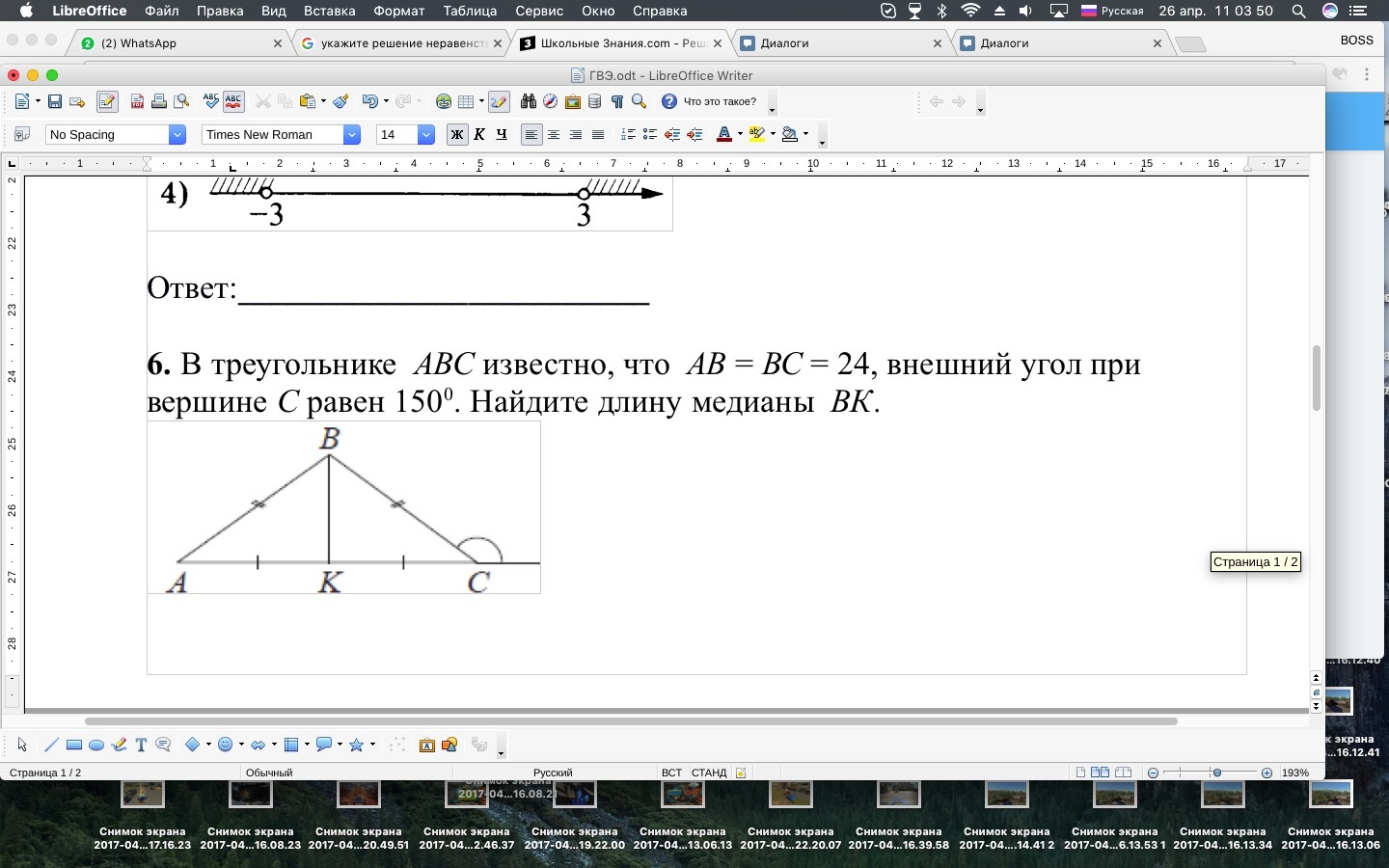The height and width of the screenshot is (868, 1389).
Task: Expand the paragraph style 'No Spacing' dropdown
Action: click(x=177, y=135)
